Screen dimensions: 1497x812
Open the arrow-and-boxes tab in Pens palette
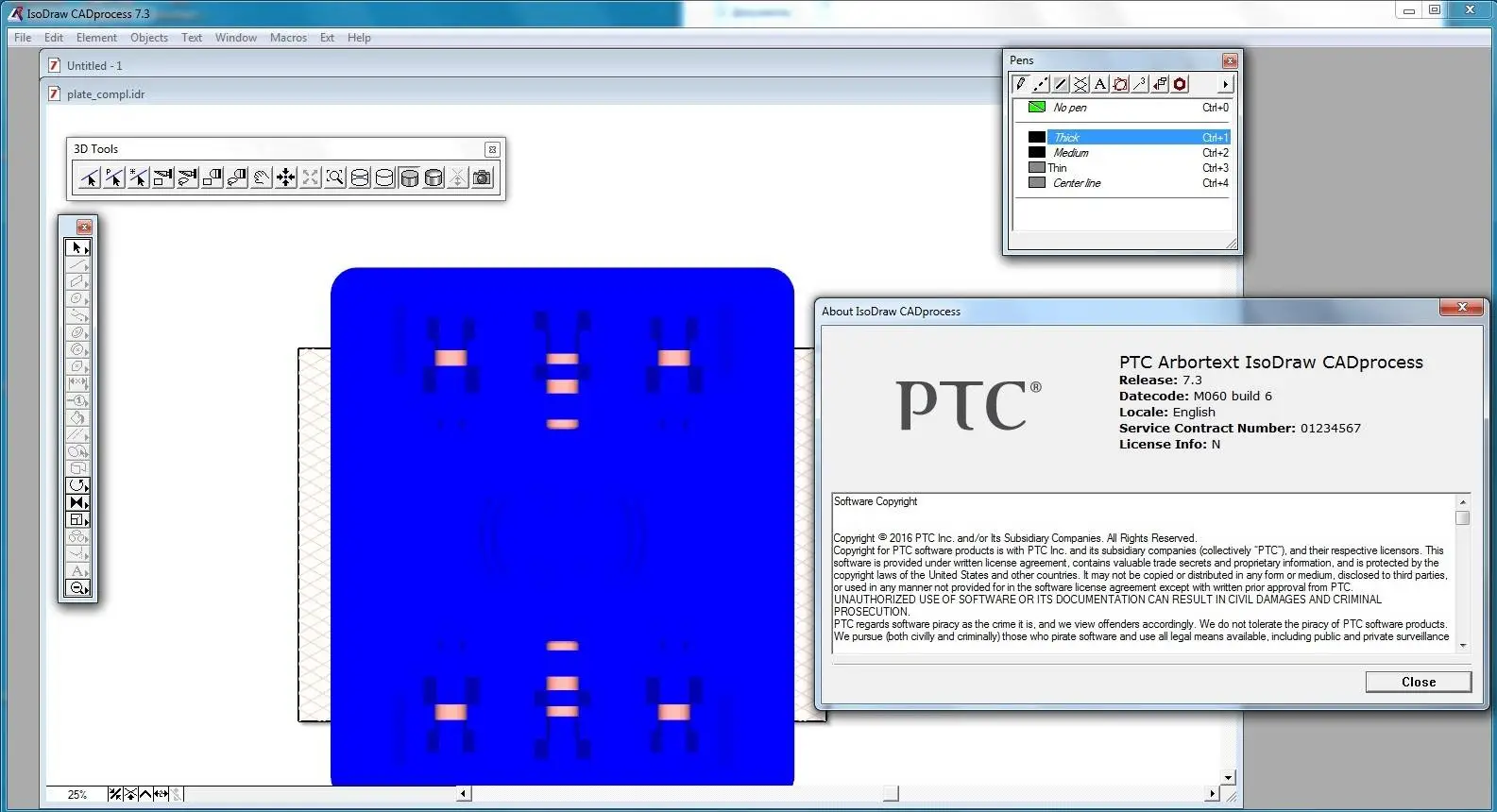pyautogui.click(x=1160, y=84)
